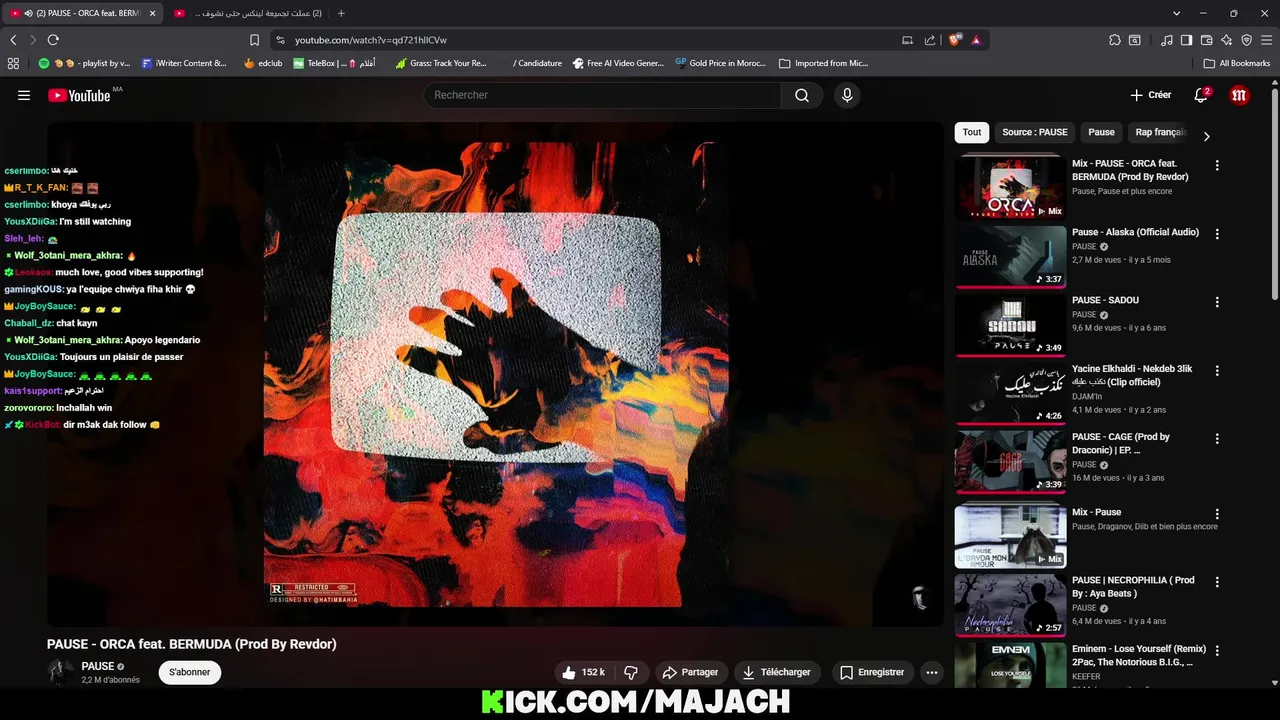This screenshot has width=1280, height=720.
Task: Open options for NECROPHILIA video
Action: point(1217,582)
